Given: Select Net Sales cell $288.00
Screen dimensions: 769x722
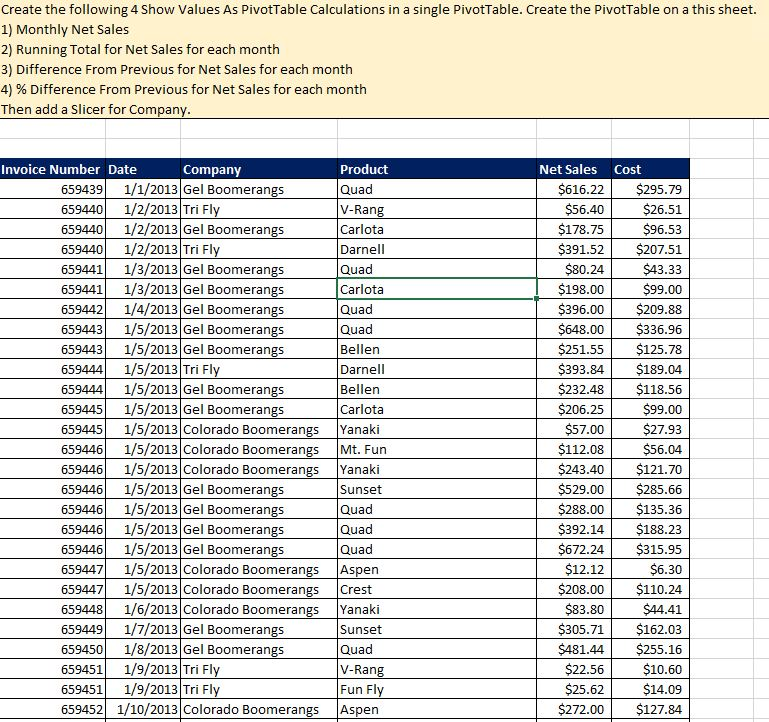Looking at the screenshot, I should [574, 510].
